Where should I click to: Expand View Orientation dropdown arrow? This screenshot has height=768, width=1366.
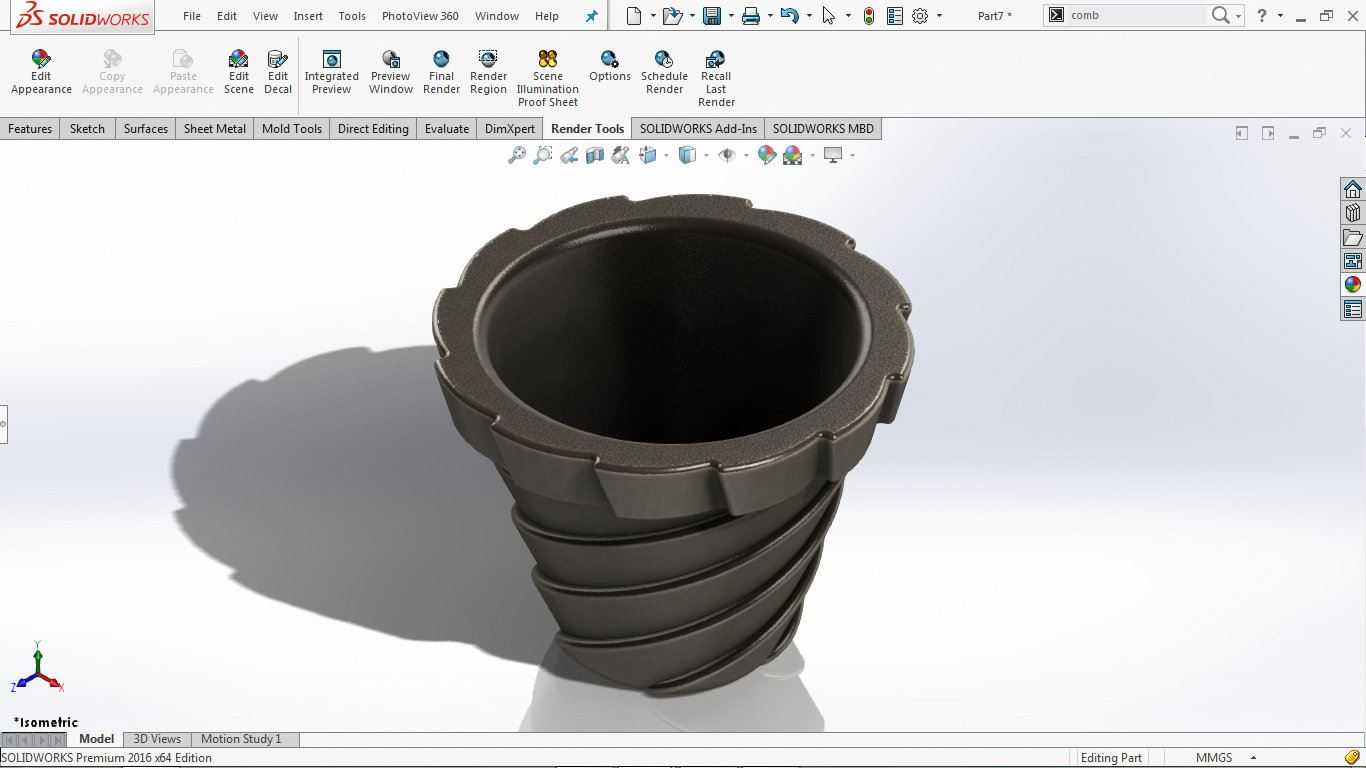(666, 155)
